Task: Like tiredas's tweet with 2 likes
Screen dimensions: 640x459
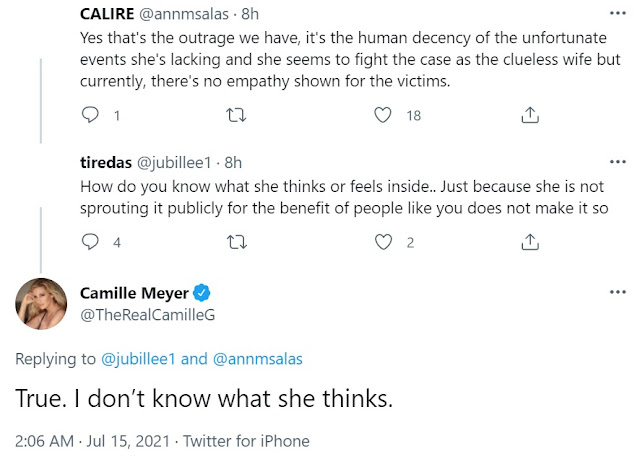Action: (x=381, y=241)
